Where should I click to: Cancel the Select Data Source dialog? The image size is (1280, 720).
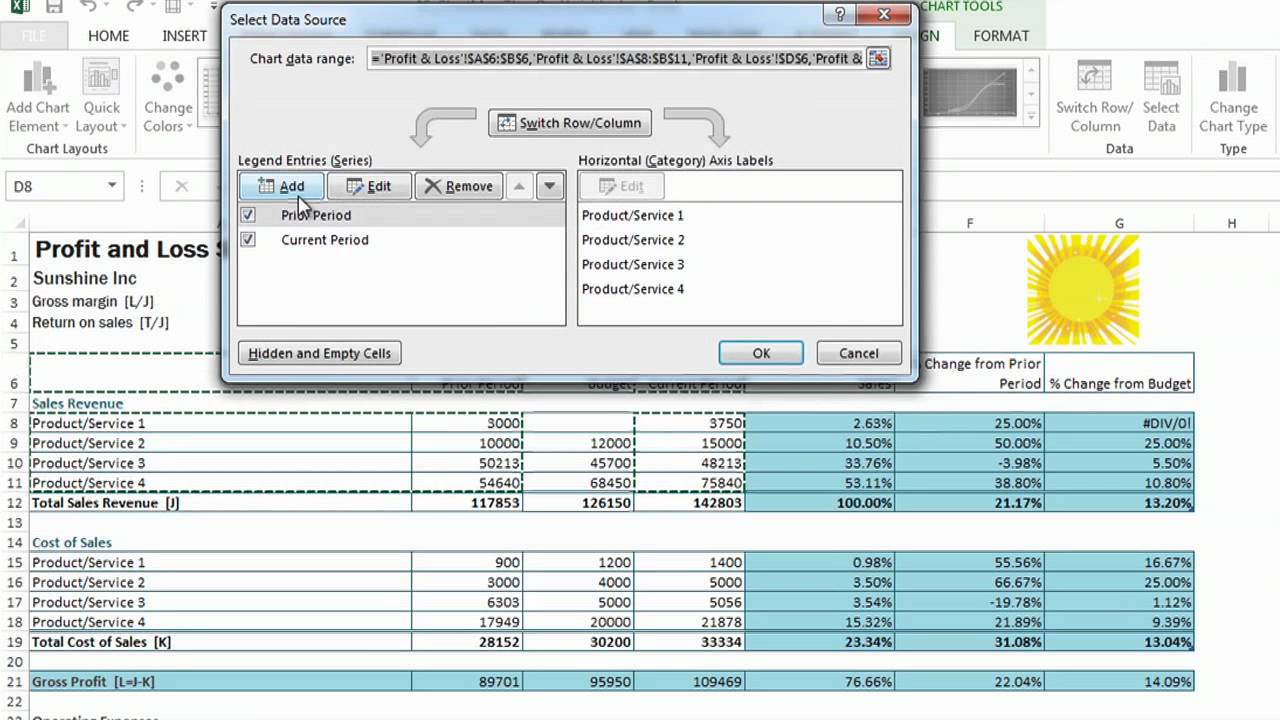pyautogui.click(x=859, y=353)
